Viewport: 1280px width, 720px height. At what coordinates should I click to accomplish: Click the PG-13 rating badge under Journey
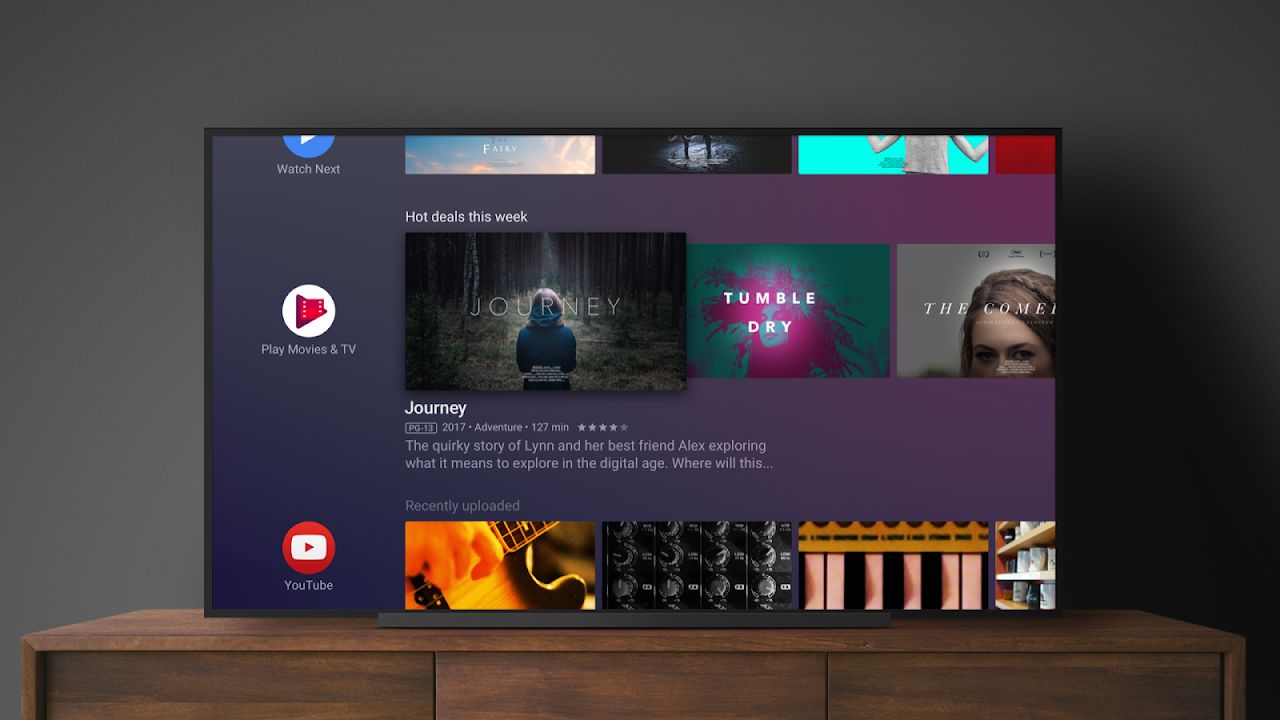click(421, 427)
